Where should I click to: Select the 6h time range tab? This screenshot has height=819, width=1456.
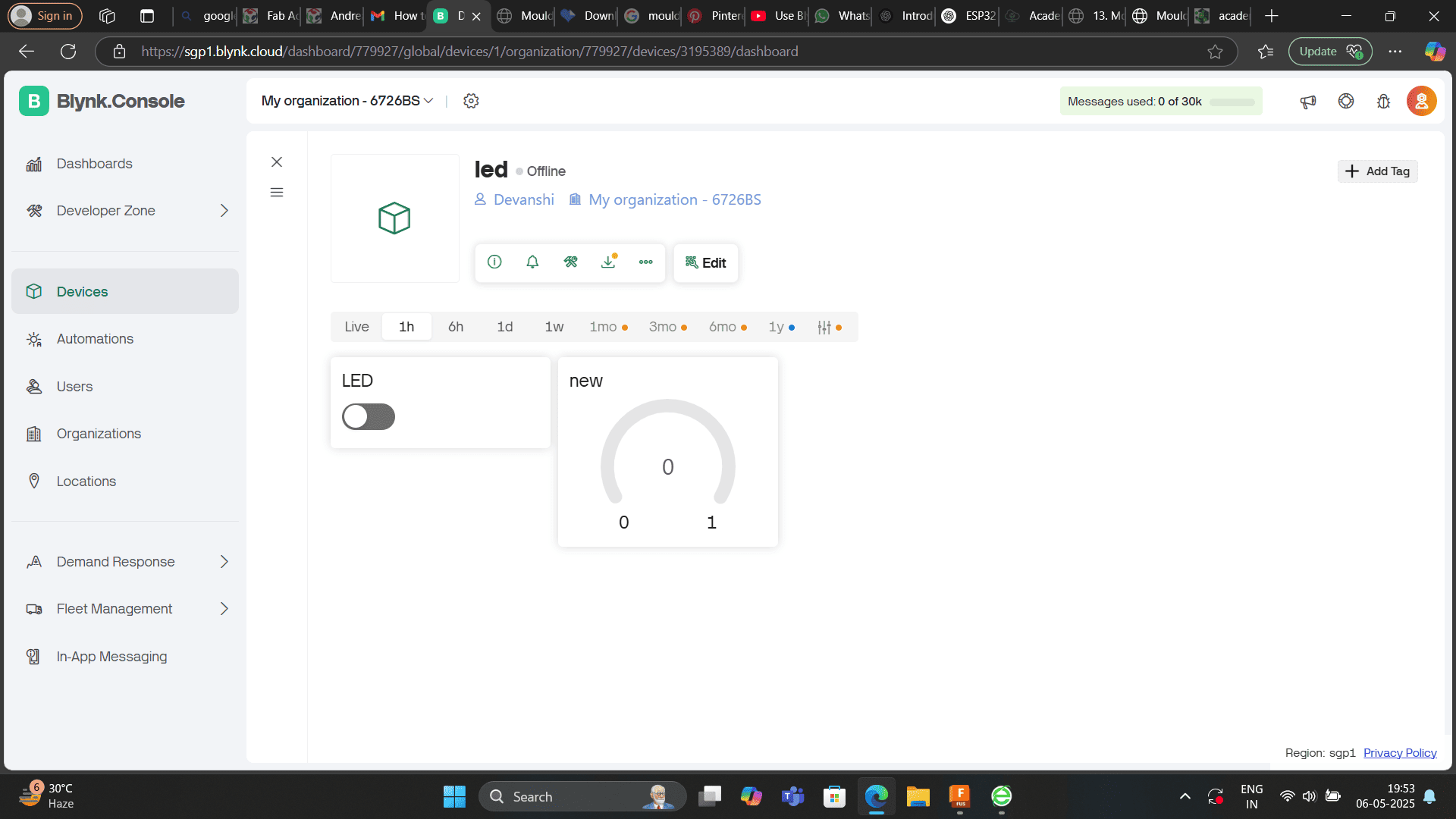(456, 327)
